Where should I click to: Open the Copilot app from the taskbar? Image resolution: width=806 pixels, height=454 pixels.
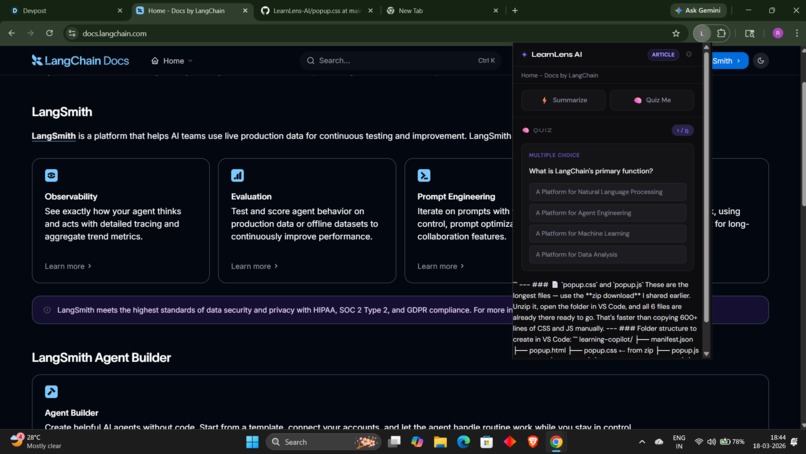coord(417,442)
